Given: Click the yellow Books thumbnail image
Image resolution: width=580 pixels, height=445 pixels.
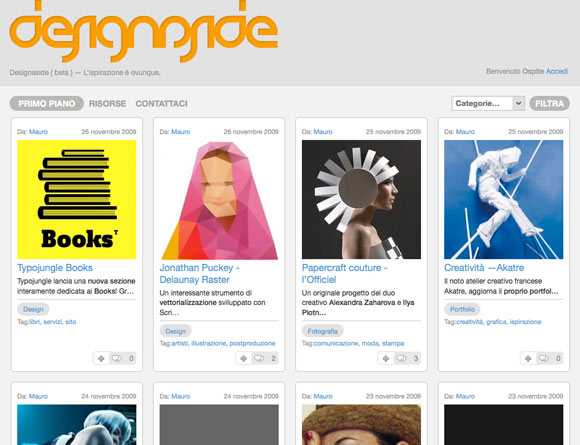Looking at the screenshot, I should 77,199.
